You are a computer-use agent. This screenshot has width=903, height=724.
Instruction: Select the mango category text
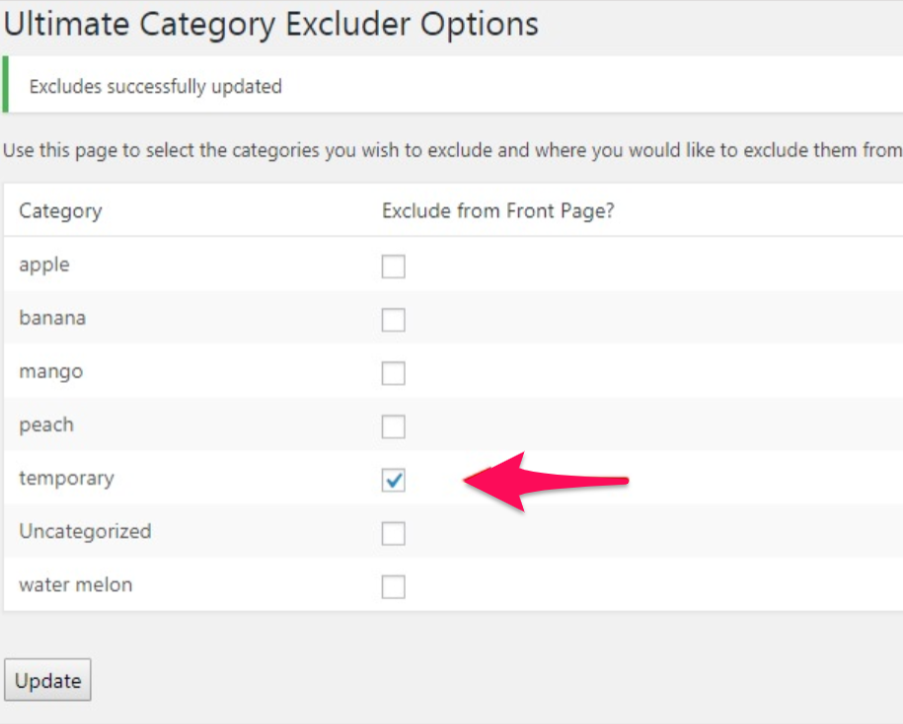[x=51, y=372]
